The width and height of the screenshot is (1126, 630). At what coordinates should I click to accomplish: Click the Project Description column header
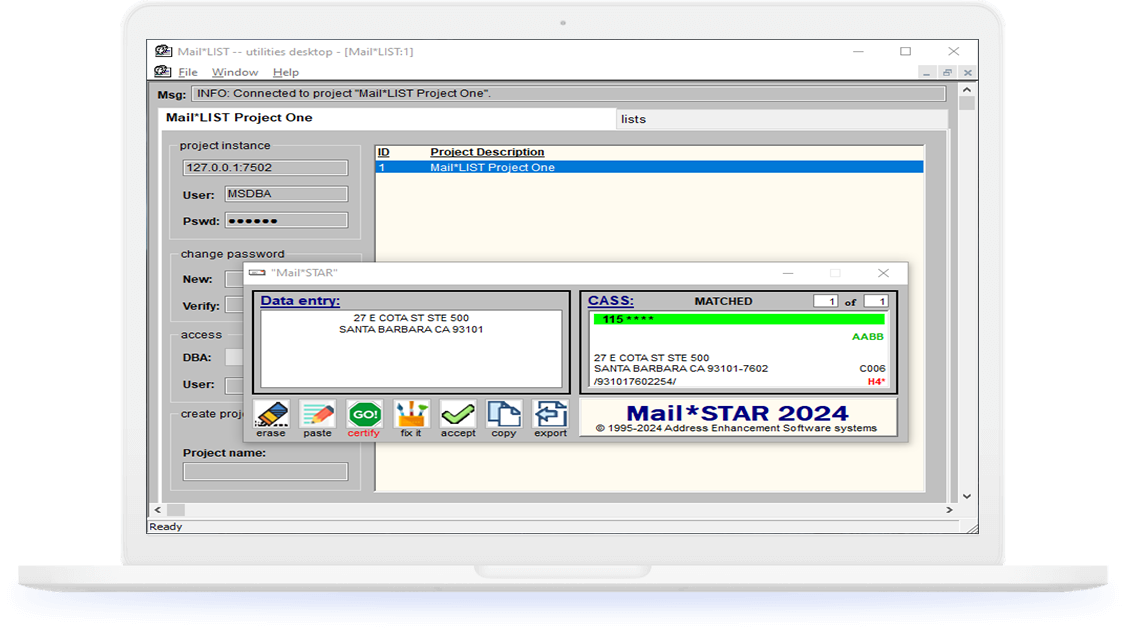click(x=487, y=152)
